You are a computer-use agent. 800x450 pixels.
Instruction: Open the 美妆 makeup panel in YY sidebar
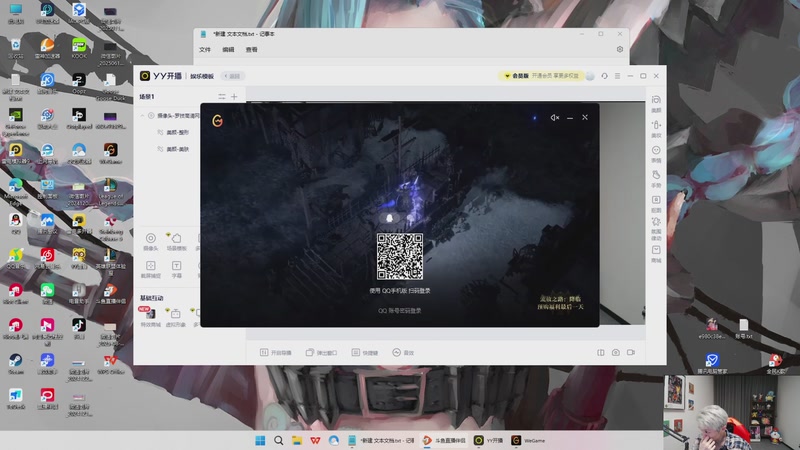pos(656,129)
